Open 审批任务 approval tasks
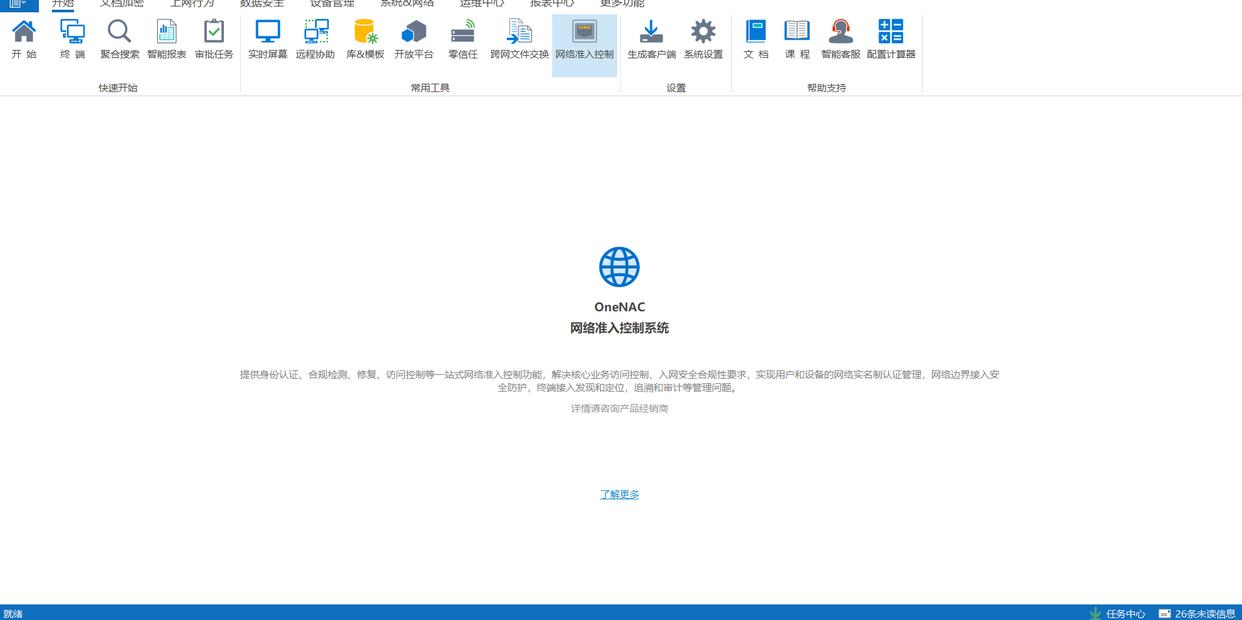Viewport: 1242px width, 620px height. 214,40
